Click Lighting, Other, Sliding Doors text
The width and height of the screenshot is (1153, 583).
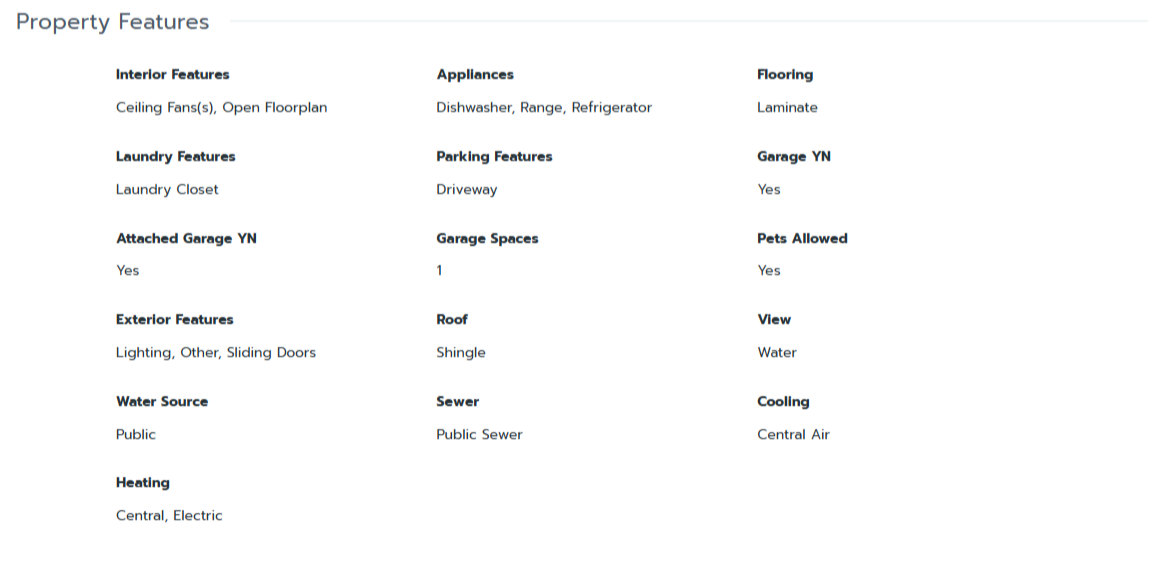click(215, 353)
